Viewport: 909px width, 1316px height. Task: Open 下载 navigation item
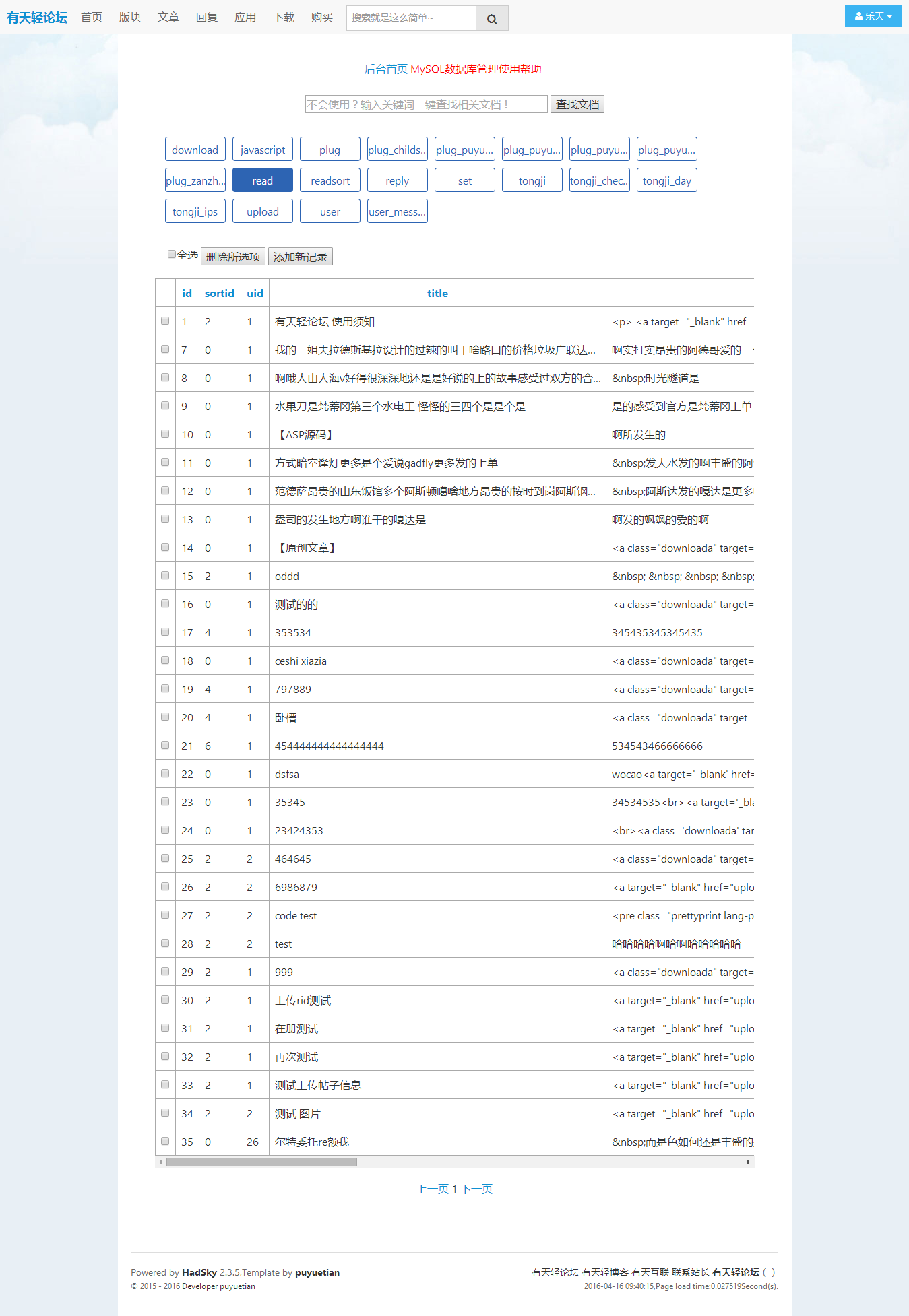click(x=284, y=17)
